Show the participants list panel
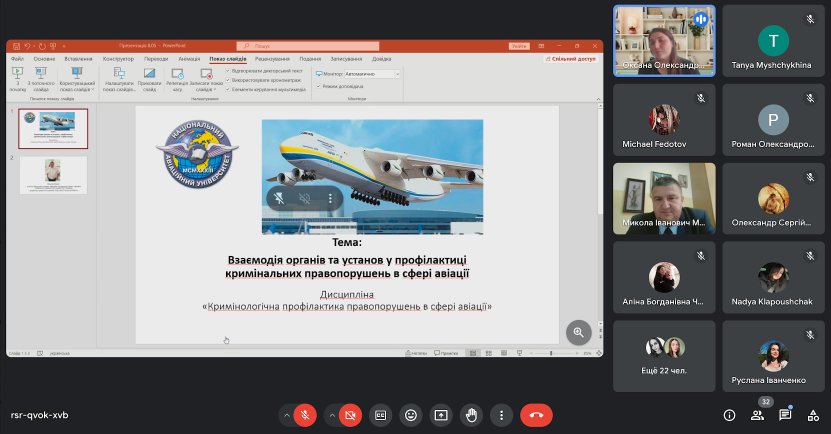This screenshot has height=434, width=831. pyautogui.click(x=757, y=414)
